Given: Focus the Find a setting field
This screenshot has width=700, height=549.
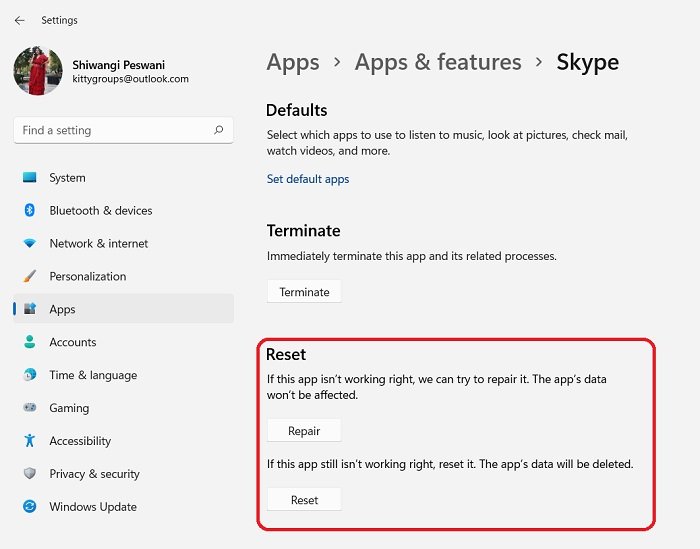Looking at the screenshot, I should 124,130.
